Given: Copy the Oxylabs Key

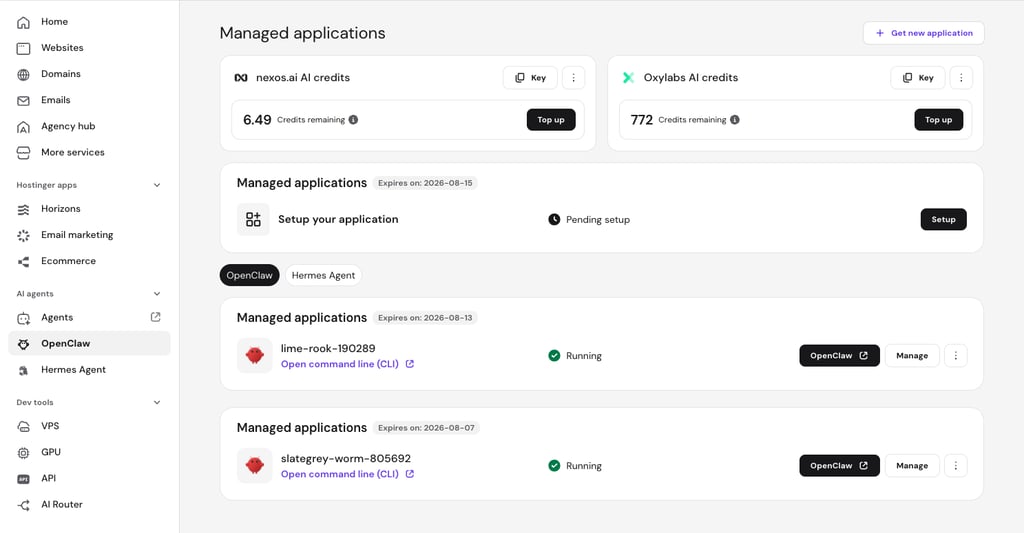Looking at the screenshot, I should [918, 78].
